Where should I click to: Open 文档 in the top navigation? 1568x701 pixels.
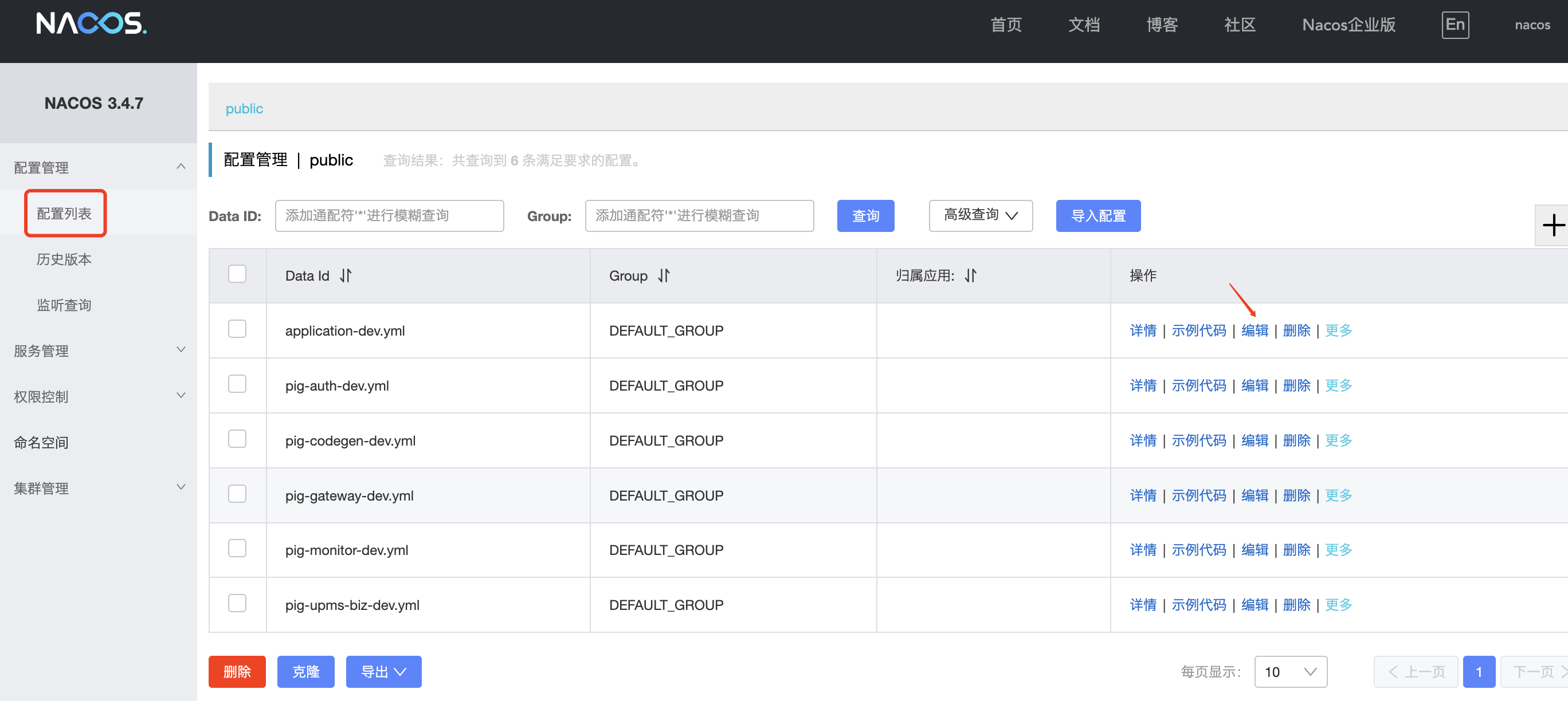(x=1084, y=25)
